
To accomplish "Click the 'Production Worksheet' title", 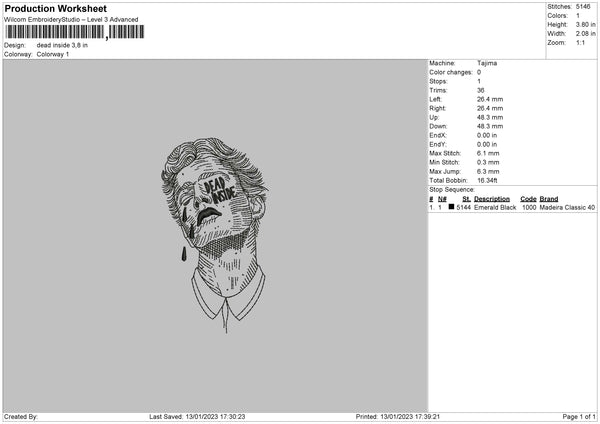I will pyautogui.click(x=56, y=8).
